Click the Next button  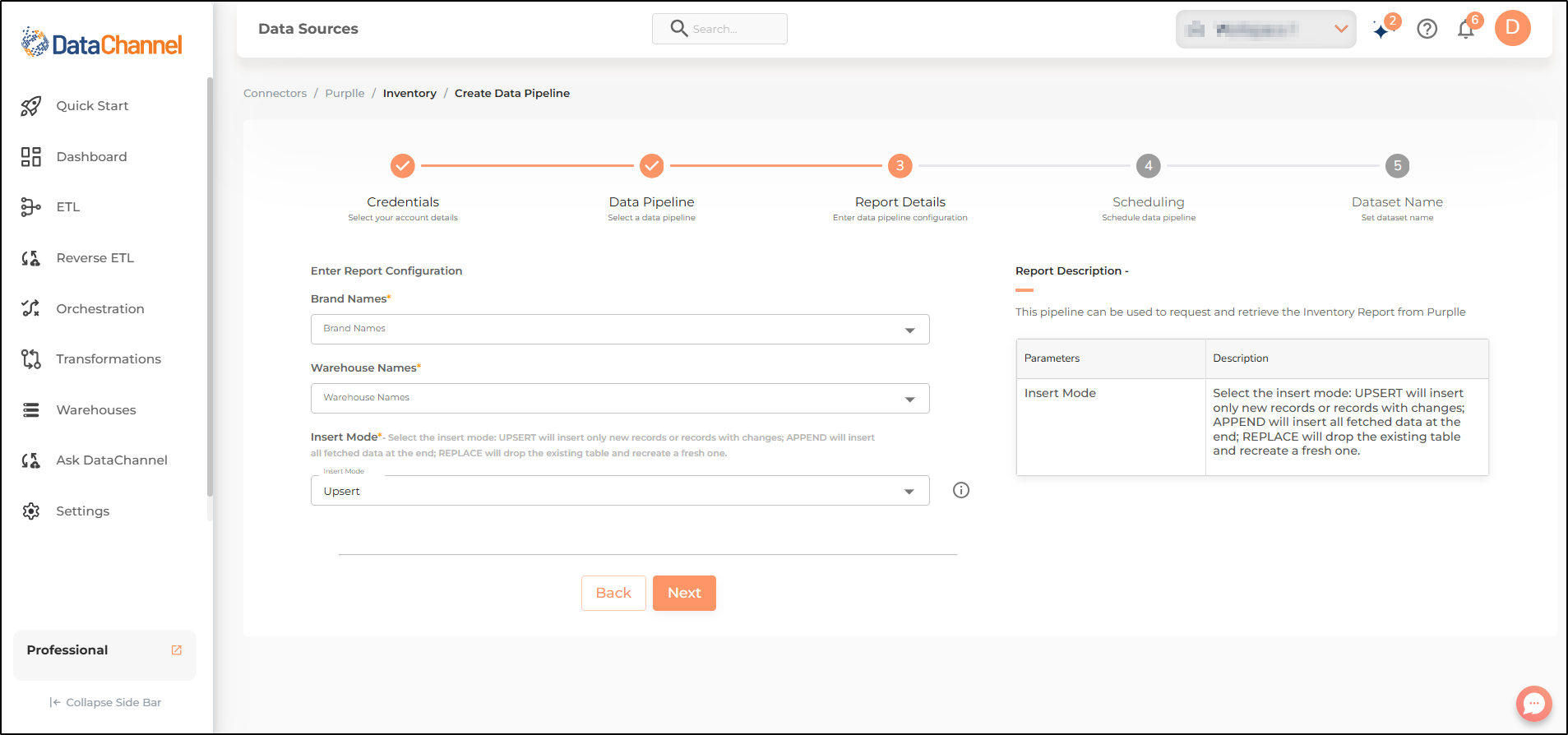[684, 593]
